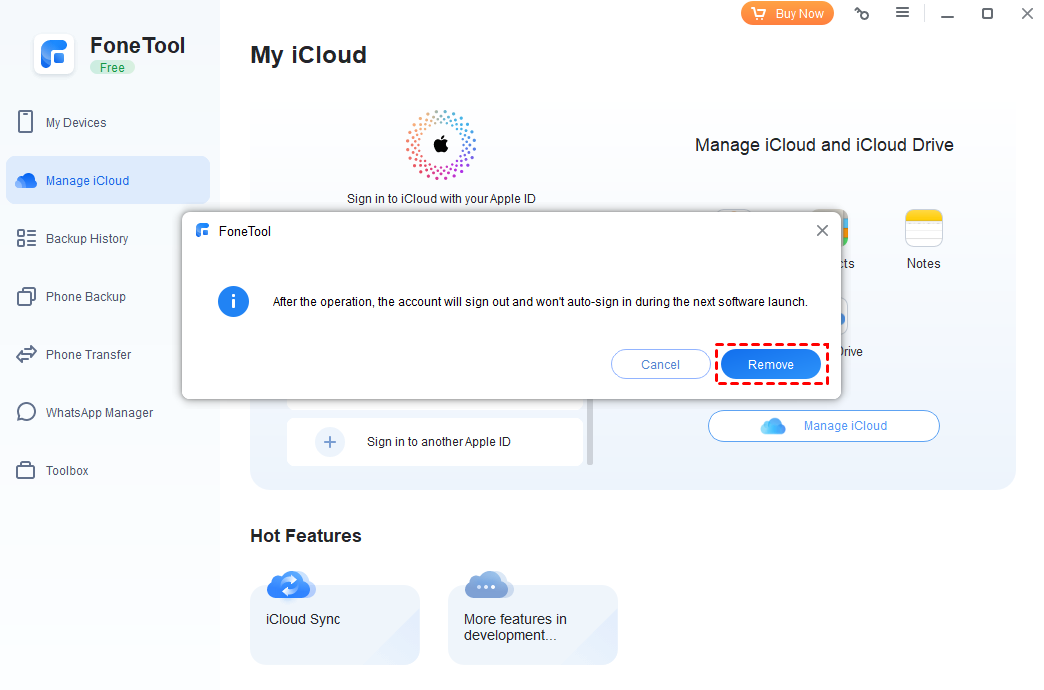
Task: Open the My Devices panel
Action: 75,121
